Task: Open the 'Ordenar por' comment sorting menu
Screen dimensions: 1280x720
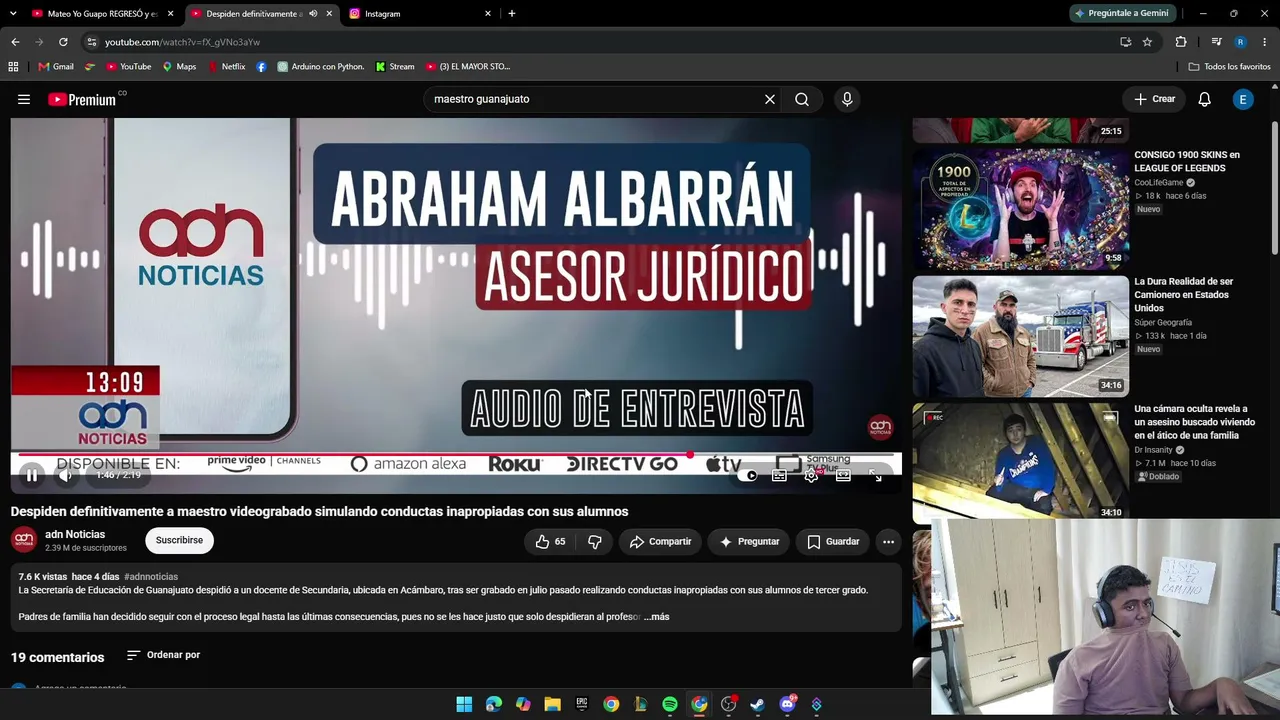Action: click(163, 655)
